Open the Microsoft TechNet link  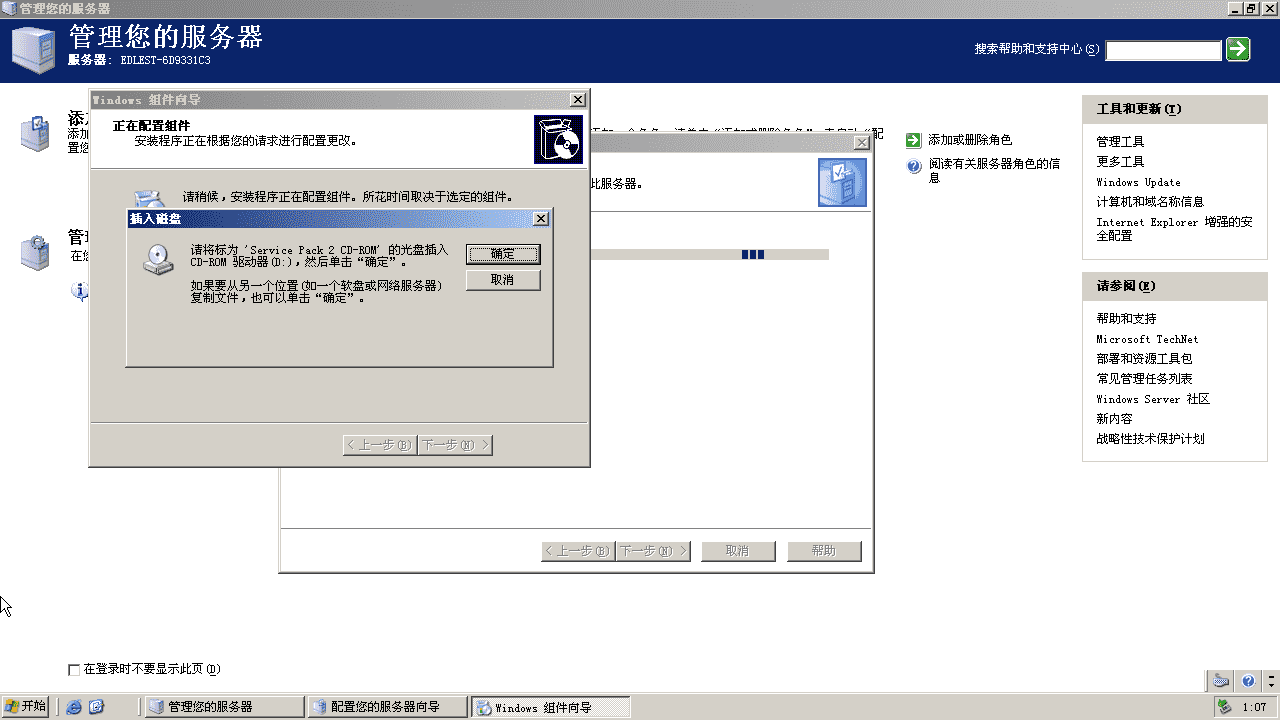click(1147, 339)
